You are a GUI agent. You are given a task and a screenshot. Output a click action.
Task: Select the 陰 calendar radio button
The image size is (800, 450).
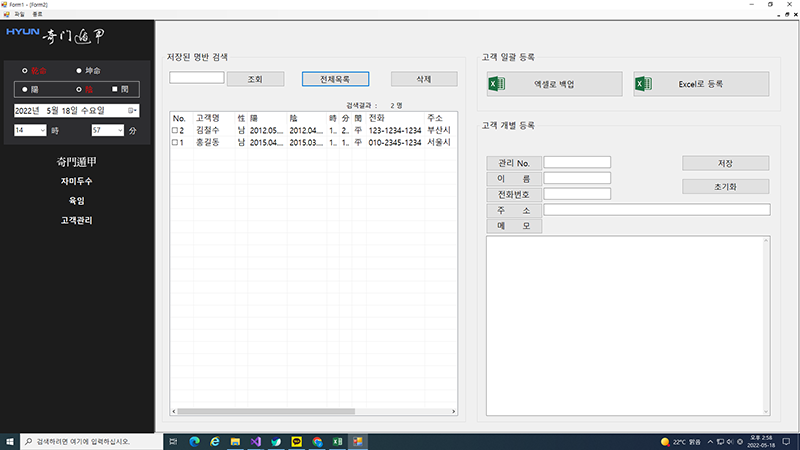pyautogui.click(x=79, y=89)
